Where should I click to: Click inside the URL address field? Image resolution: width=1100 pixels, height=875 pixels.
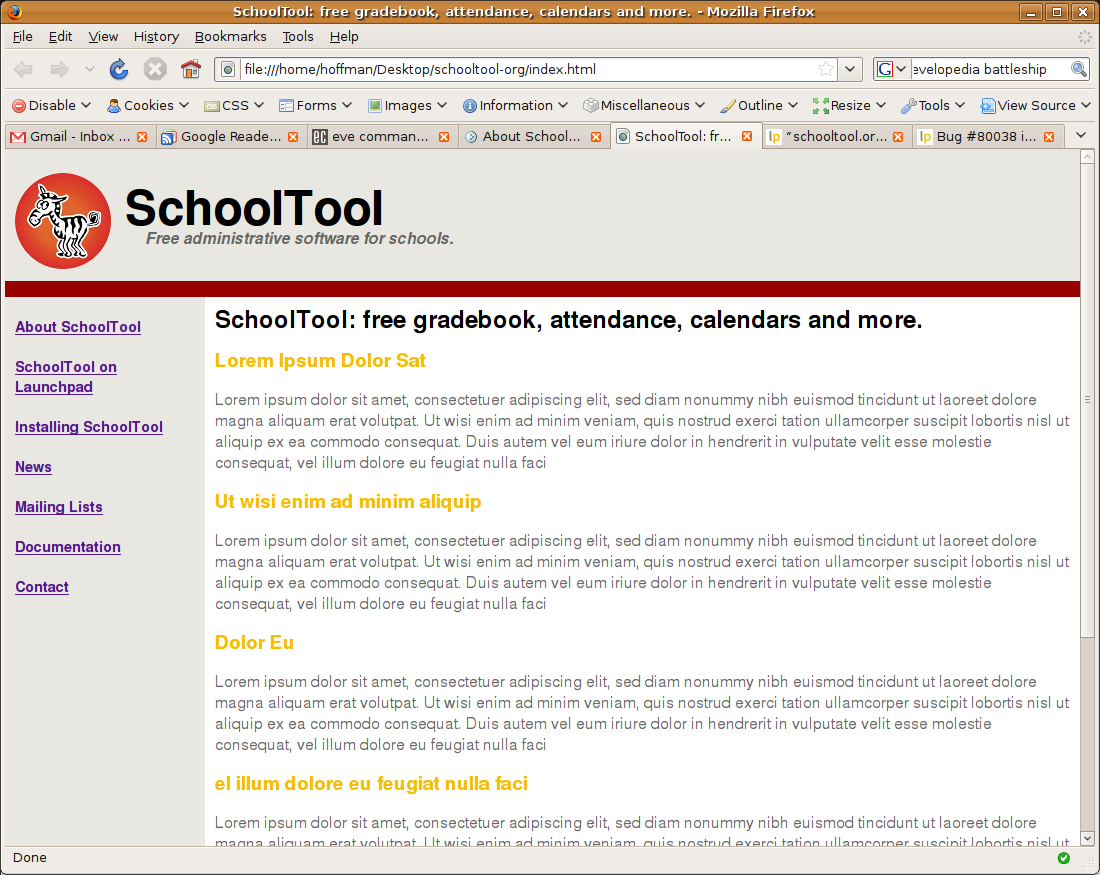(x=520, y=69)
